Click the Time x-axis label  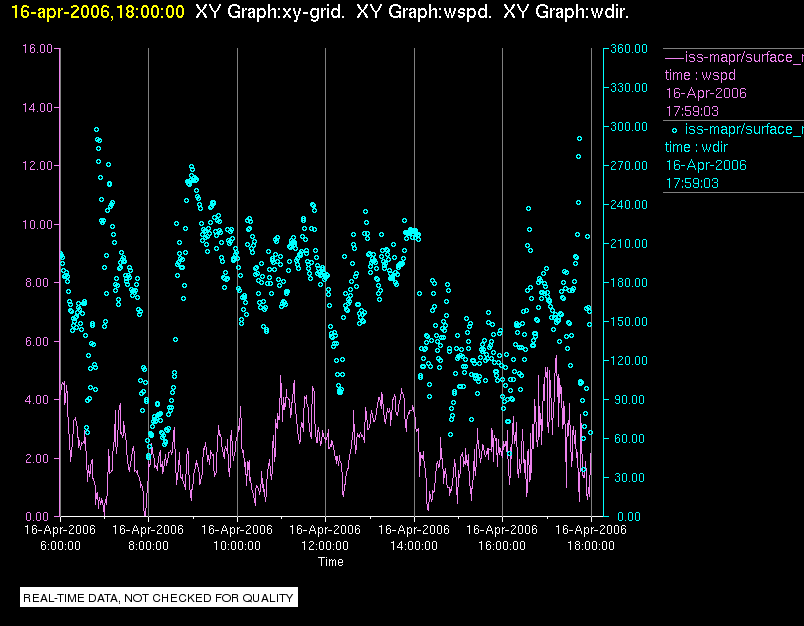pos(331,562)
